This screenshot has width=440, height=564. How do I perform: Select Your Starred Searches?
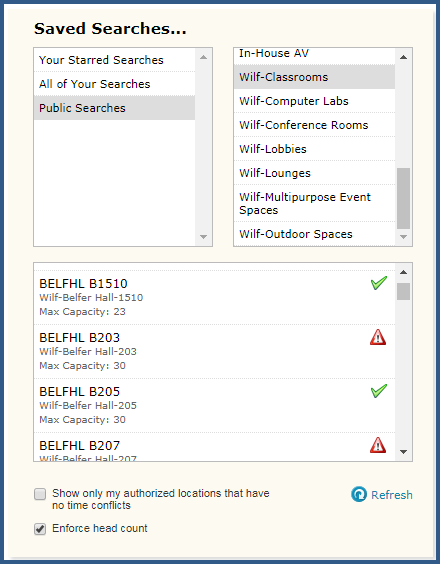click(x=114, y=60)
